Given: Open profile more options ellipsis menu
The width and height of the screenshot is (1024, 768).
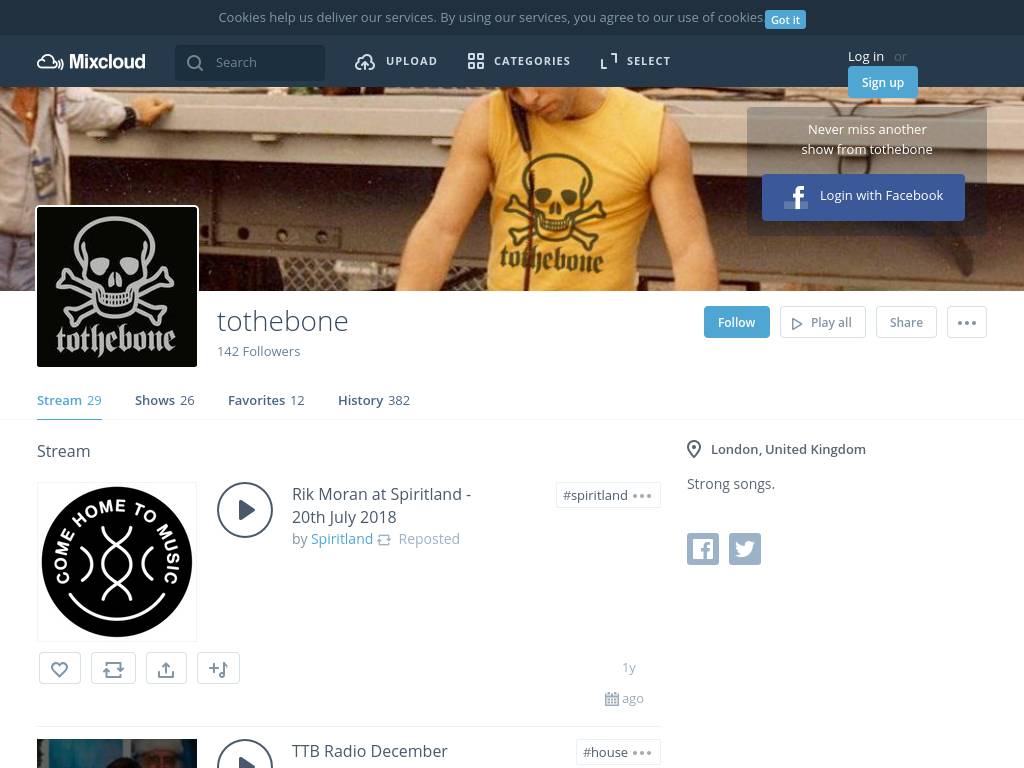Looking at the screenshot, I should [966, 322].
